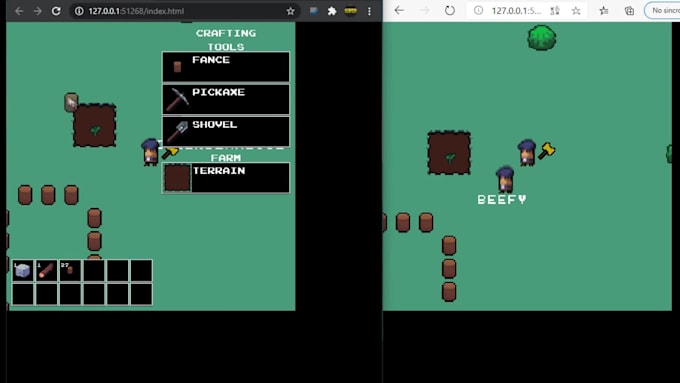Screen dimensions: 680x383
Task: Refresh the right browser page
Action: pos(450,10)
